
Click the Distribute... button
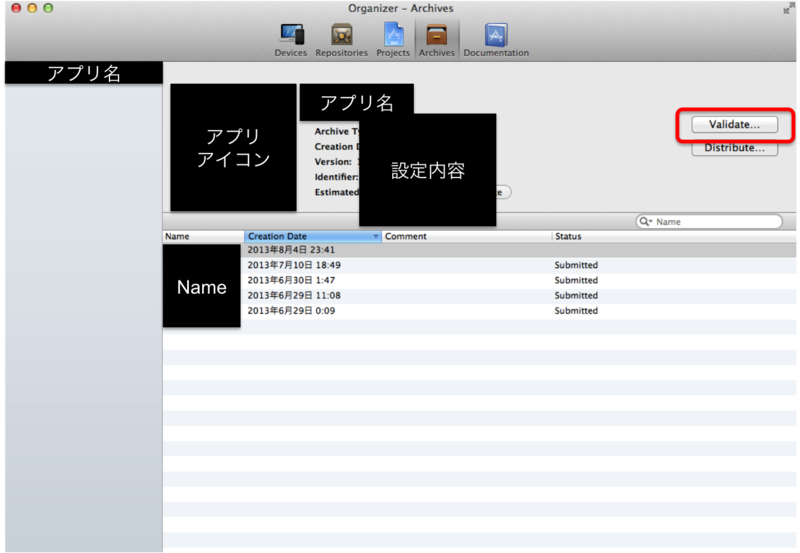tap(734, 148)
